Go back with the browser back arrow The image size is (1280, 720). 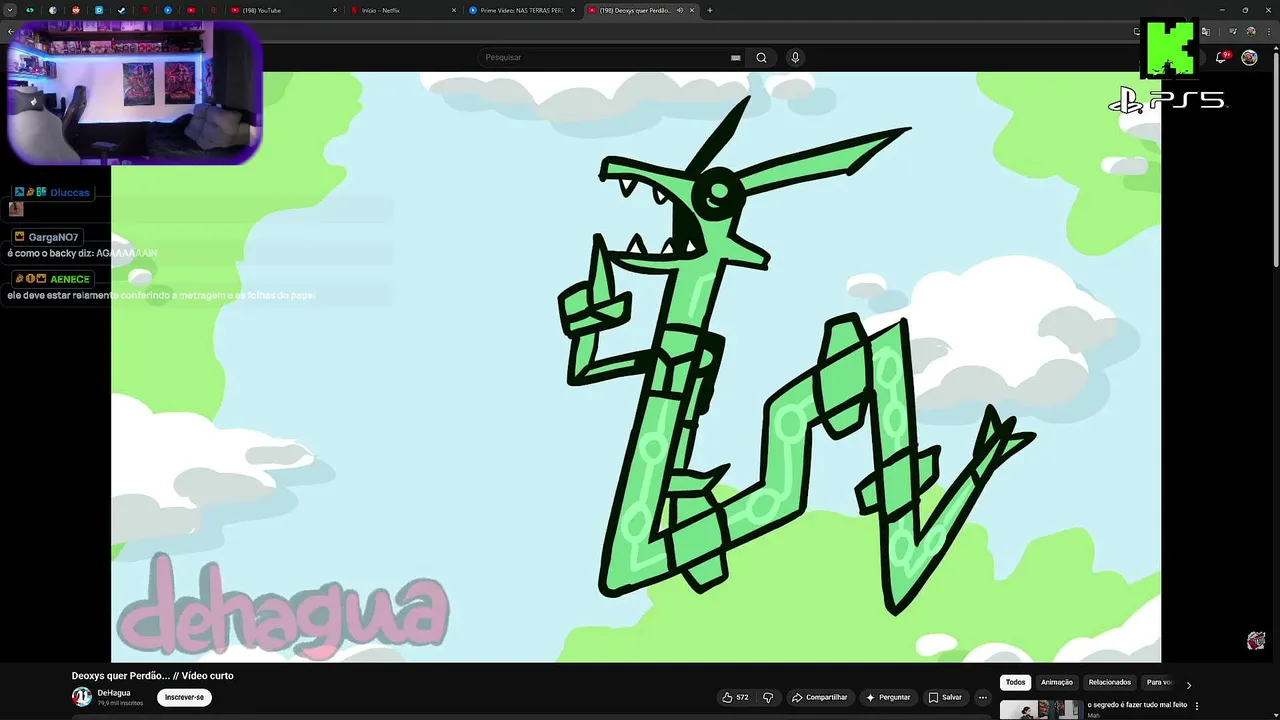pos(10,32)
